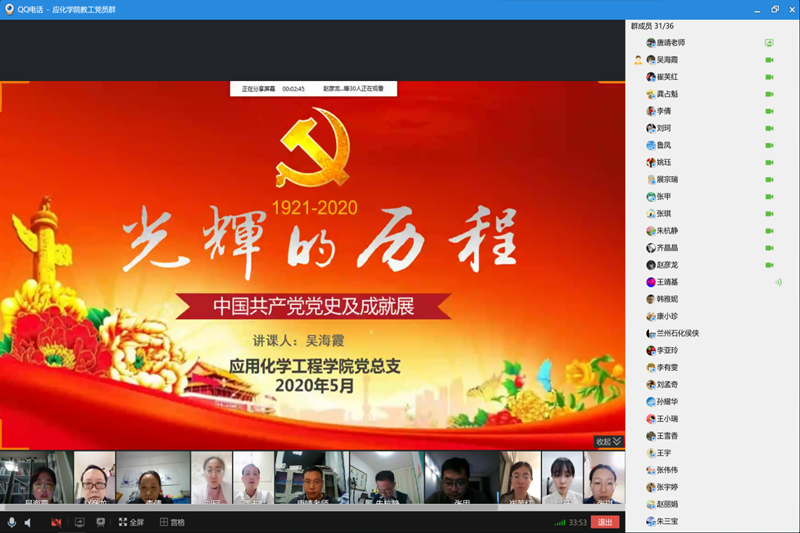
Task: Click the screen share icon in toolbar
Action: click(79, 522)
